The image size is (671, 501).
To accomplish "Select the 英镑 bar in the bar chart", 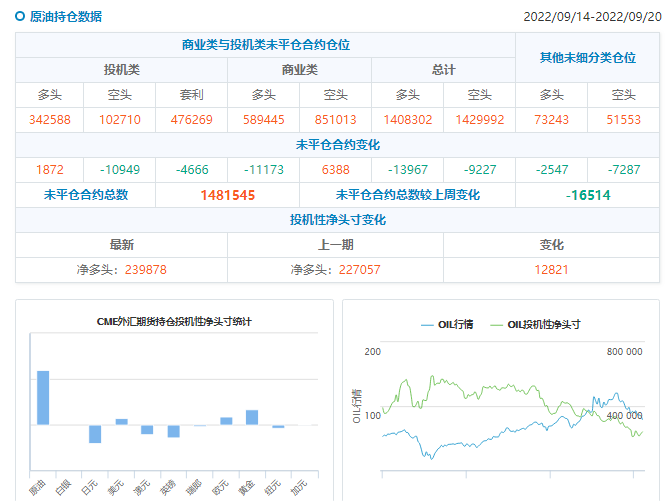I will click(173, 431).
